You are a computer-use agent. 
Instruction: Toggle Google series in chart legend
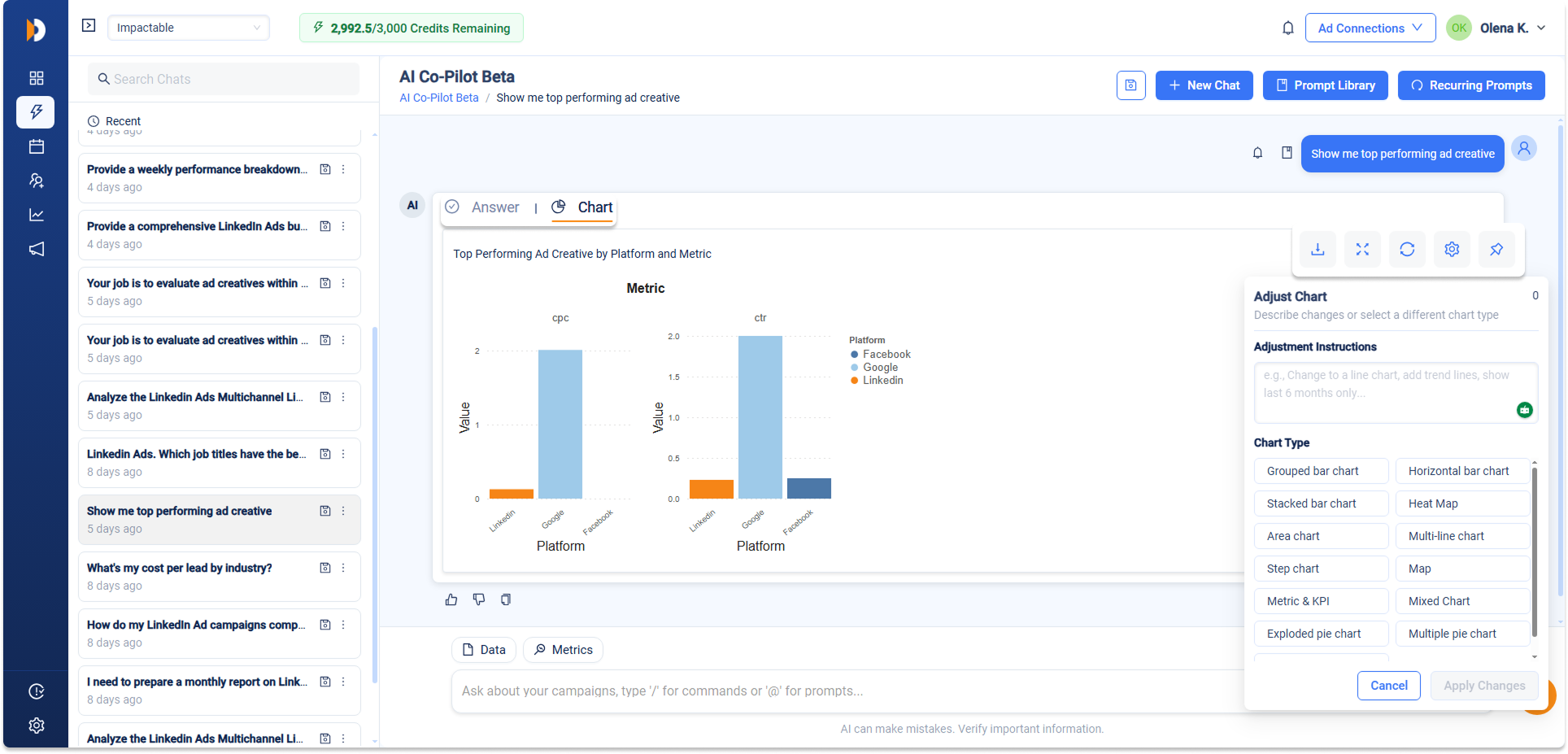coord(880,368)
